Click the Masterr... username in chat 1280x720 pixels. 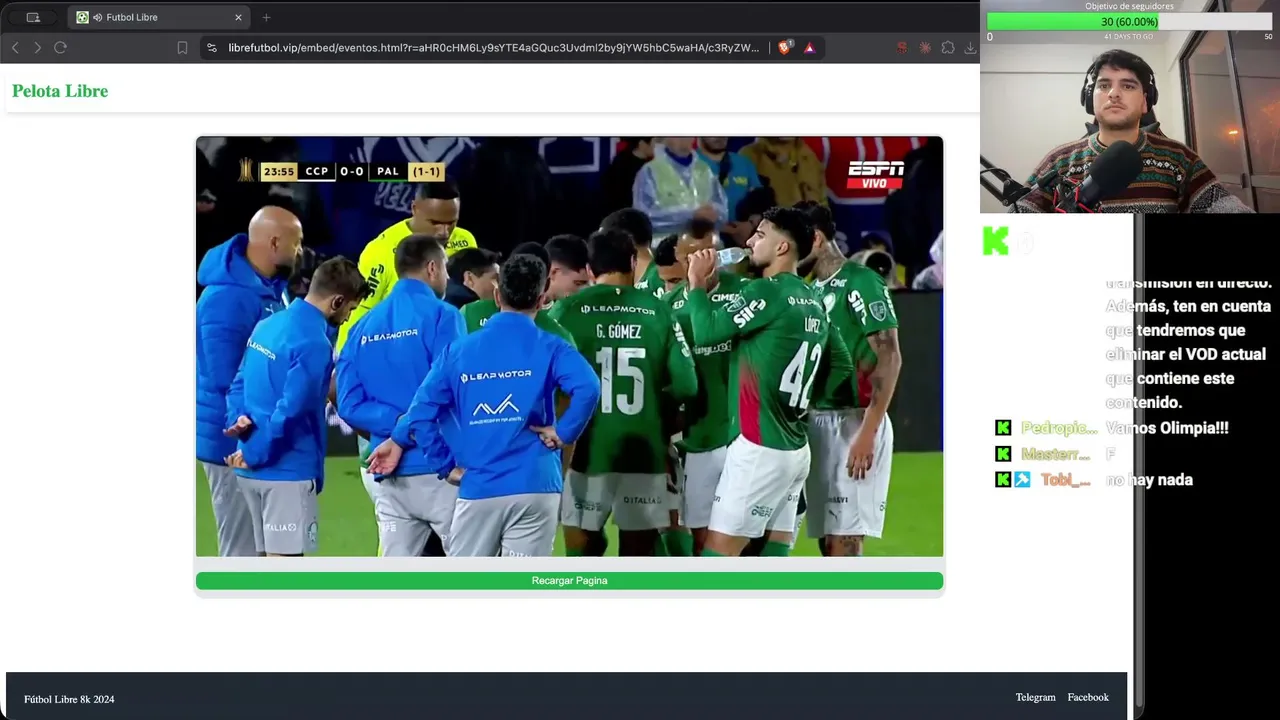[1055, 454]
